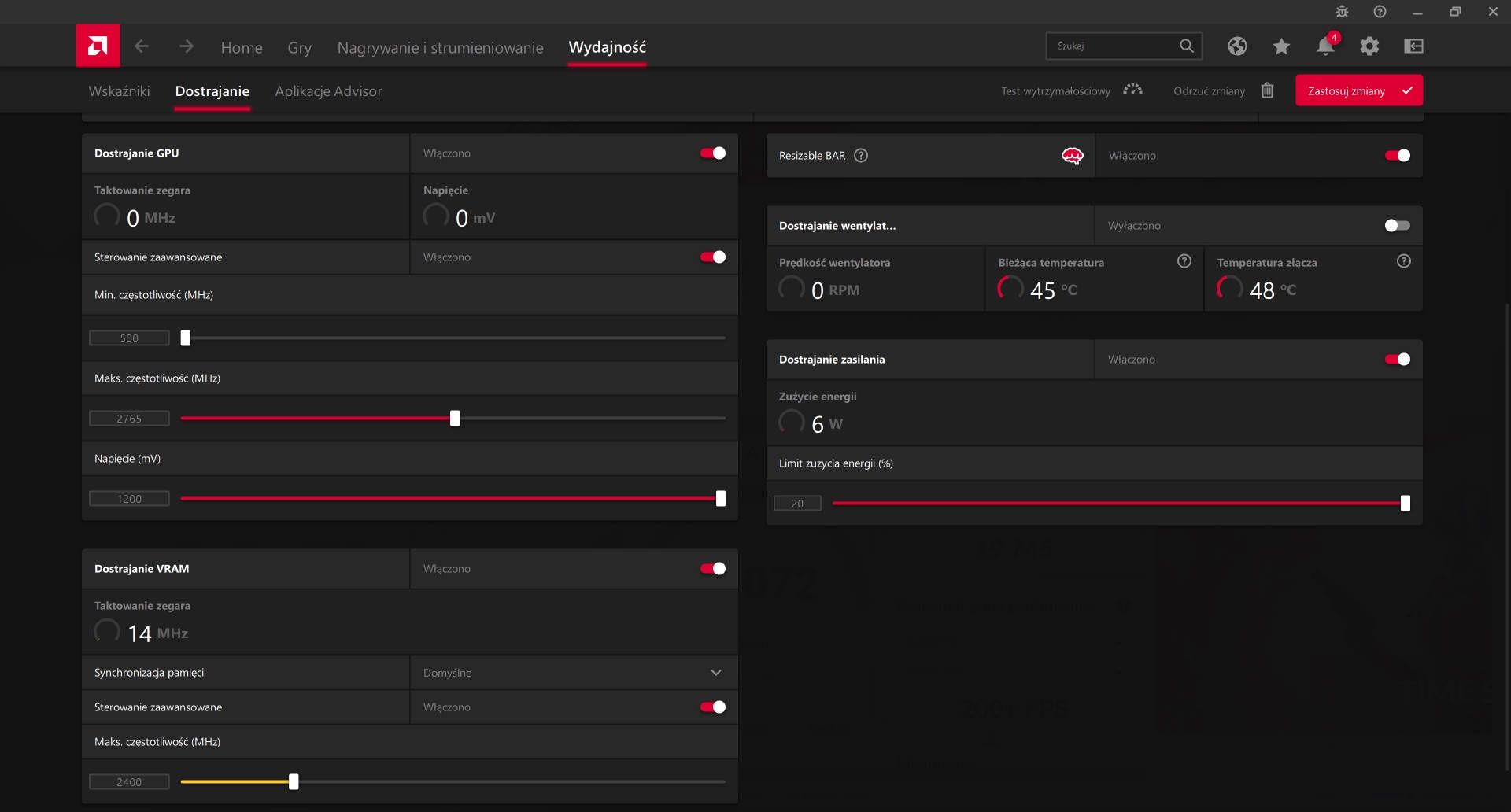Switch to Wskaźniki subtab
This screenshot has height=812, width=1511.
(x=119, y=91)
